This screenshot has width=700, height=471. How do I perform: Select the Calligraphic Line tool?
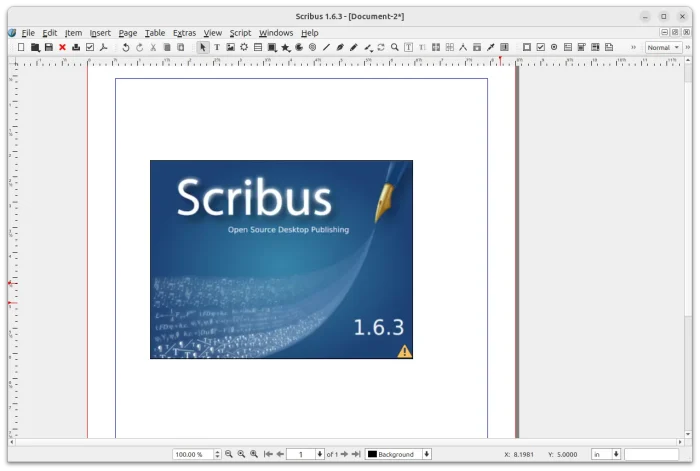point(368,47)
